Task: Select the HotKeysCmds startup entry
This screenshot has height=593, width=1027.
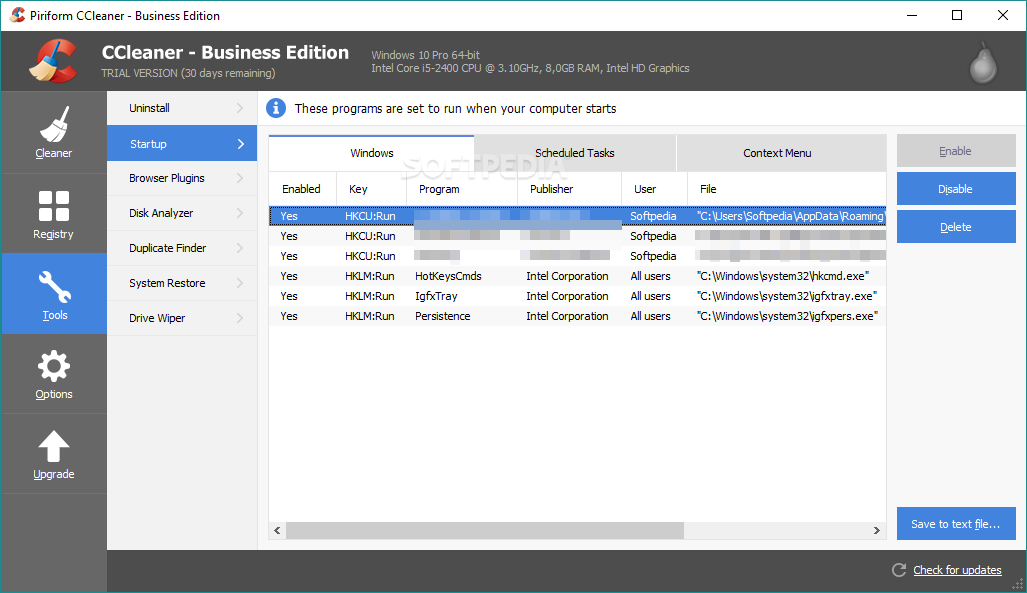Action: point(578,276)
